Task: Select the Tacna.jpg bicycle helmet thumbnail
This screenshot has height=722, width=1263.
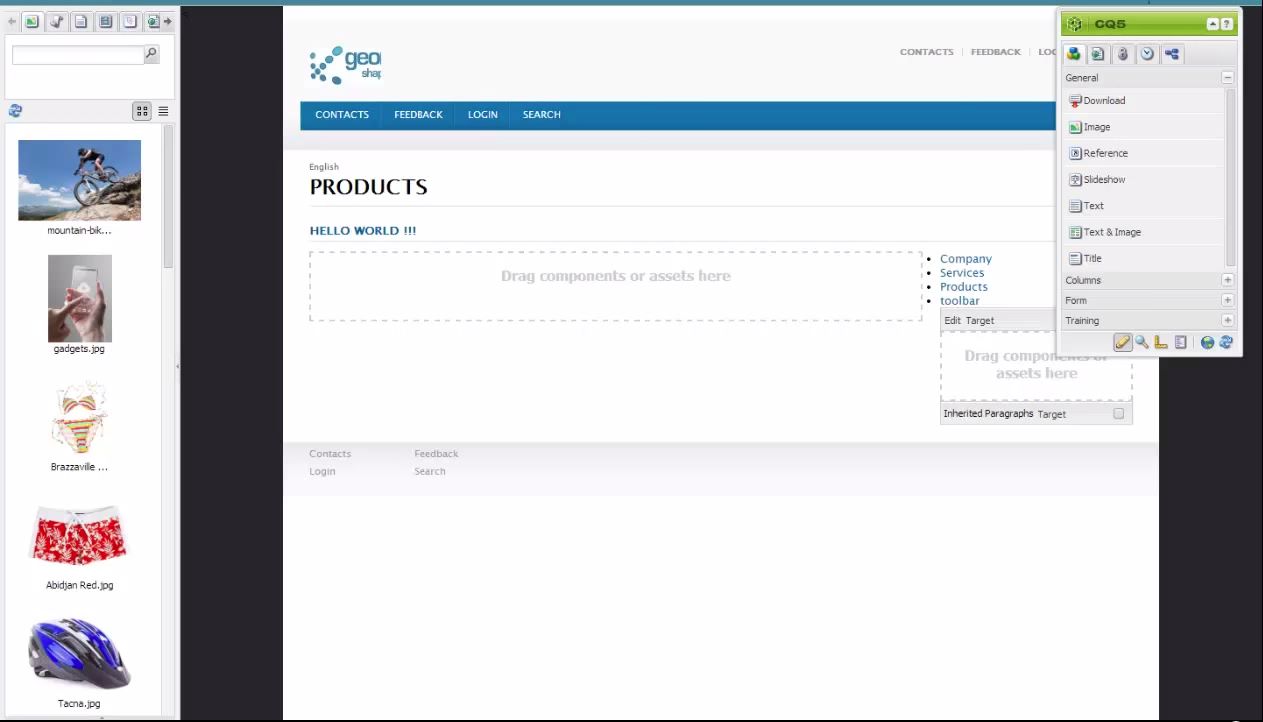Action: pyautogui.click(x=79, y=653)
